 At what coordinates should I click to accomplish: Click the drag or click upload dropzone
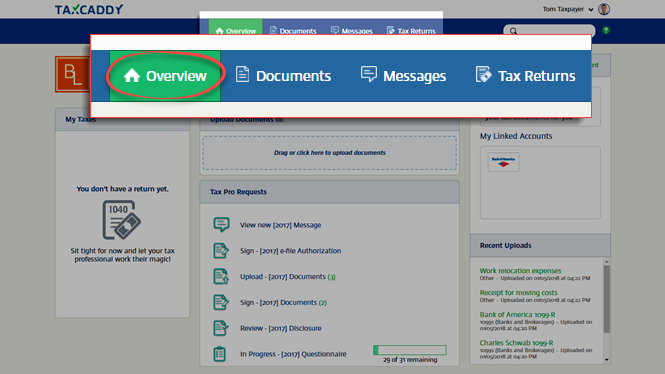330,153
